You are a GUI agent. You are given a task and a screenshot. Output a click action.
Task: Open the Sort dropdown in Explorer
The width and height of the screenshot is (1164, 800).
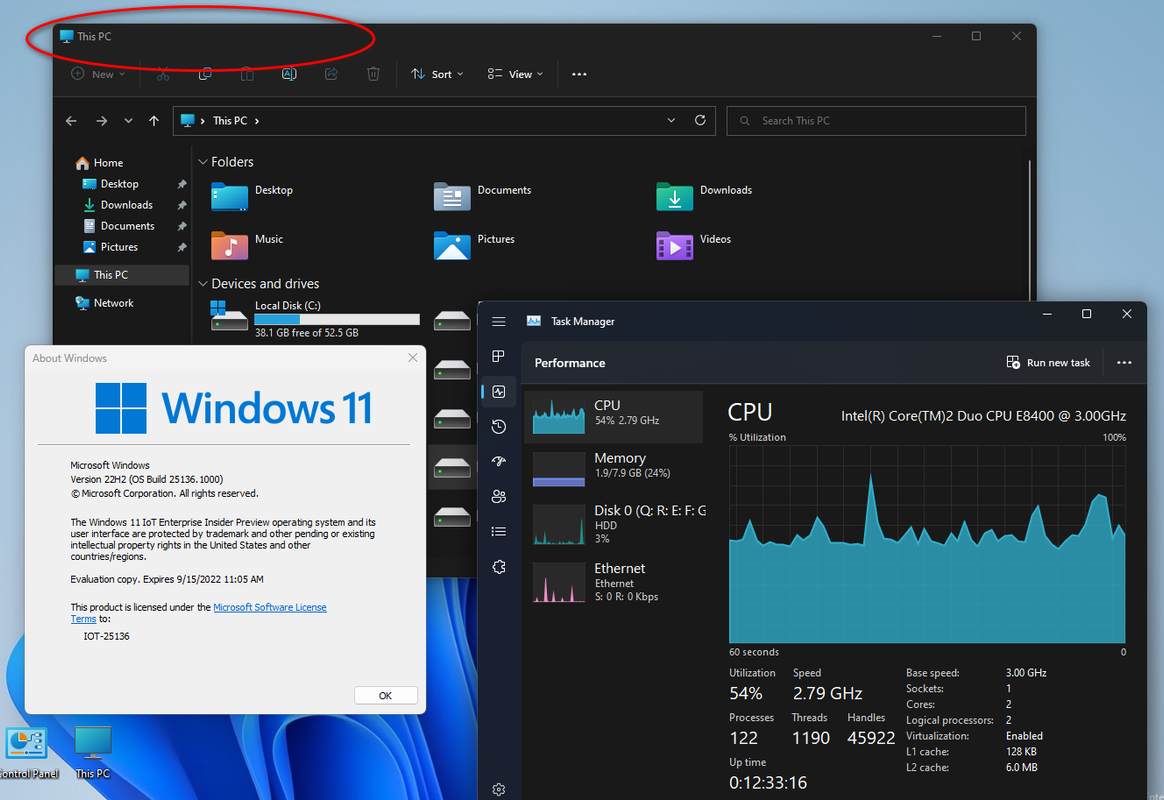(x=437, y=74)
